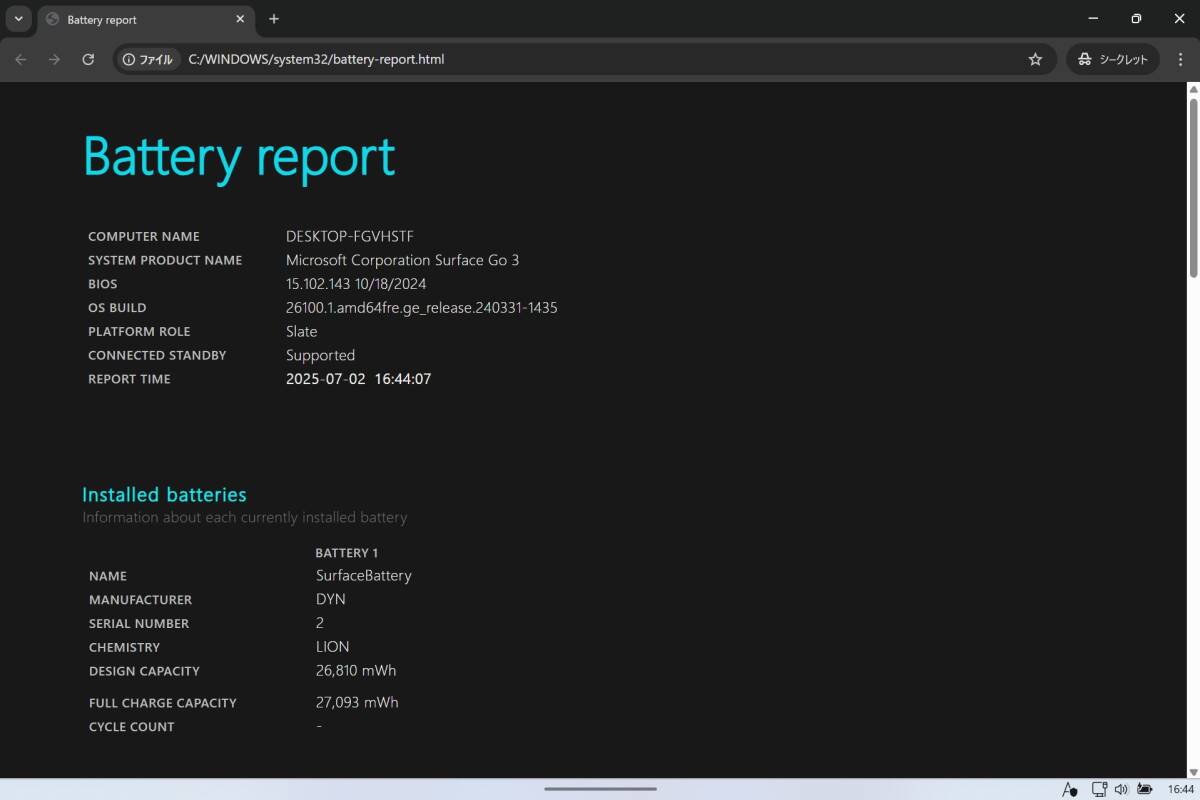
Task: Click the OS build value 26100.1.amd64fre
Action: pyautogui.click(x=421, y=308)
